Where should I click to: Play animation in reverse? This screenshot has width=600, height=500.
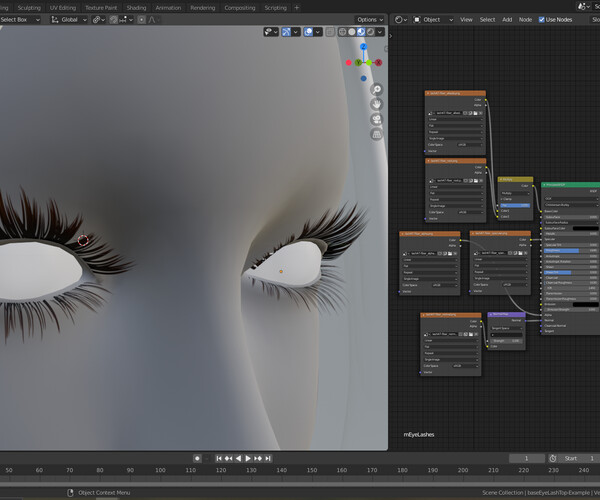238,458
